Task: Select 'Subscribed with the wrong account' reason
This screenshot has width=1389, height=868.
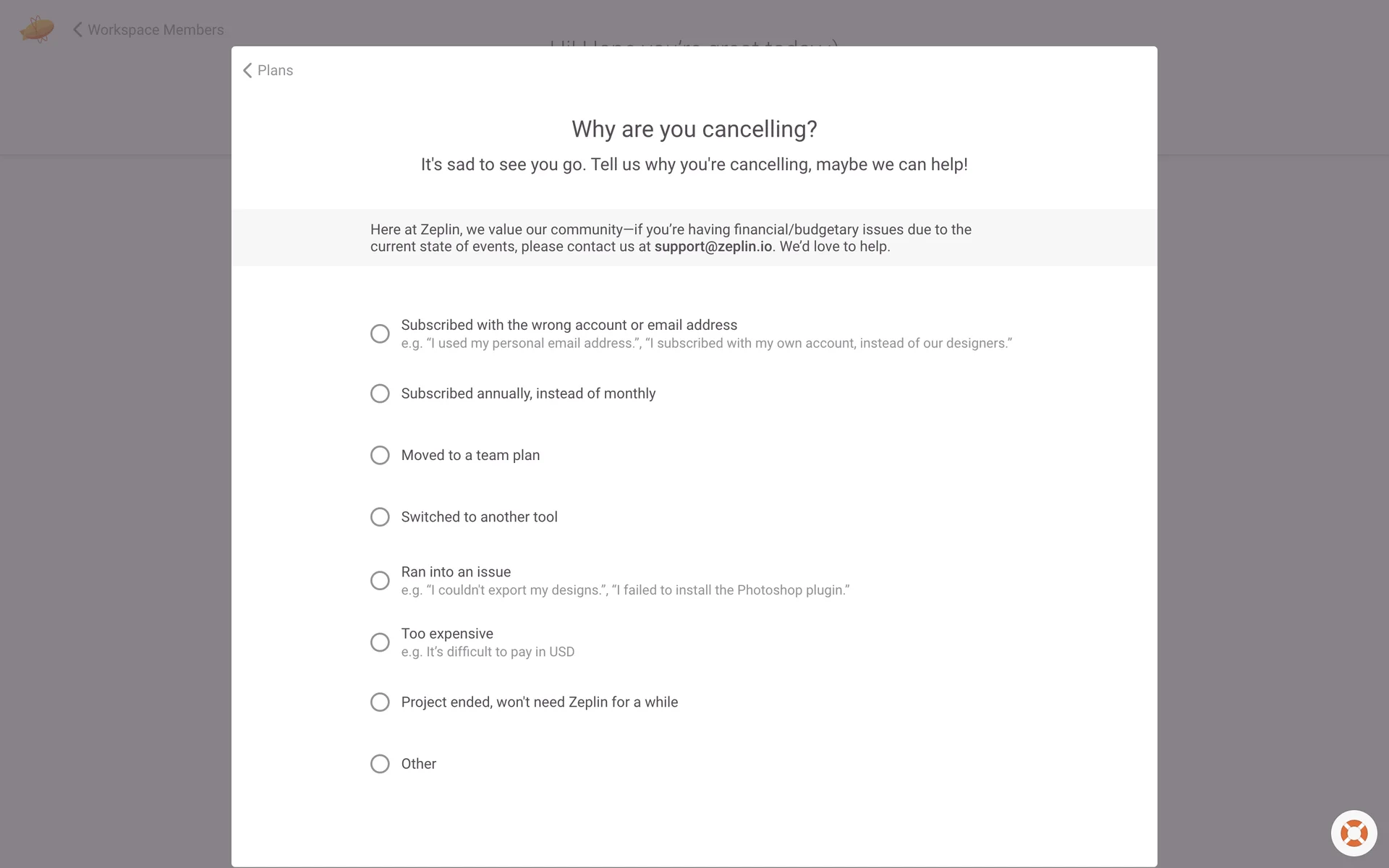Action: click(x=380, y=333)
